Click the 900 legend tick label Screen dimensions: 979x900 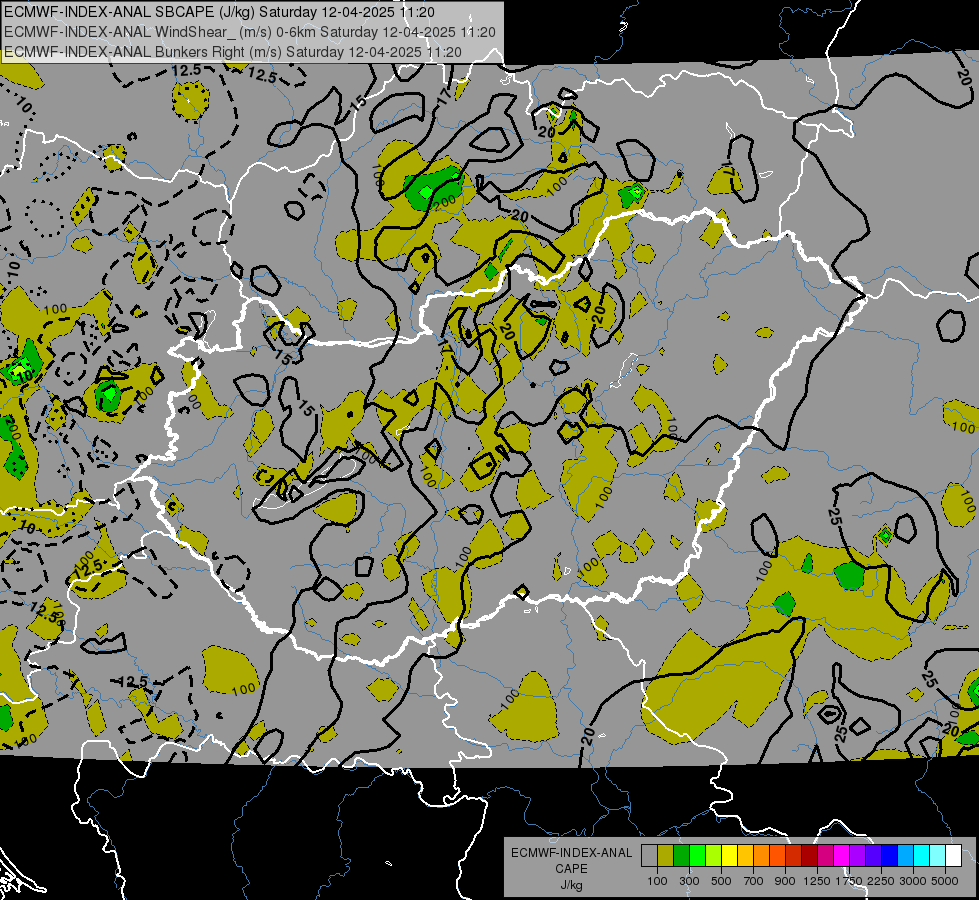point(785,881)
